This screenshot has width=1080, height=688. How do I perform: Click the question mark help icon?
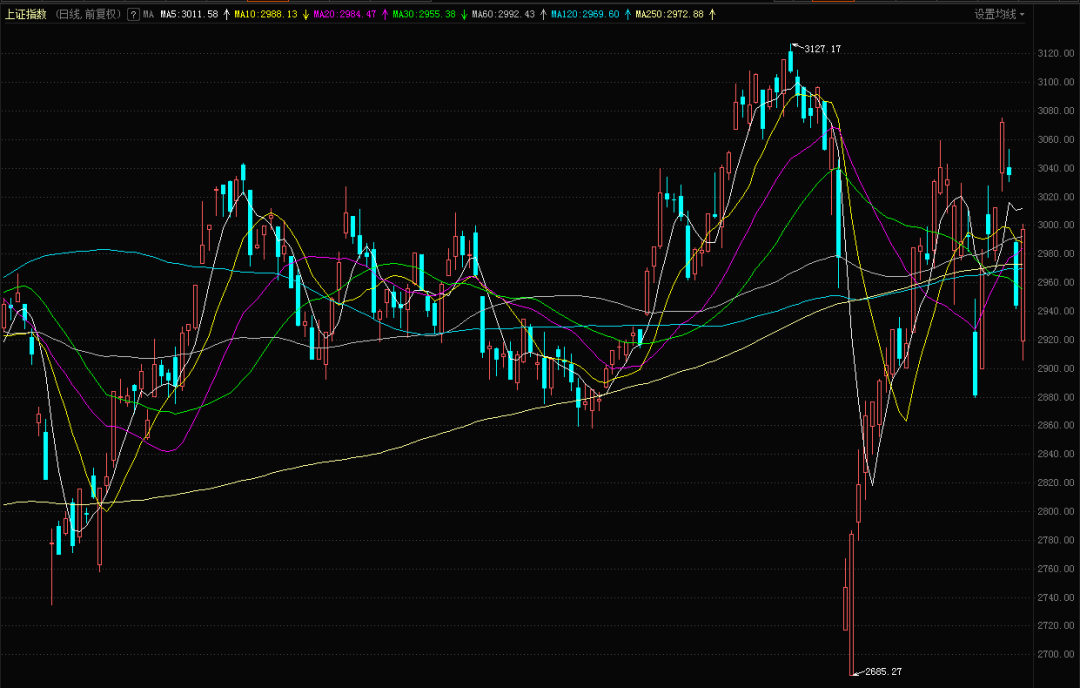tap(134, 14)
